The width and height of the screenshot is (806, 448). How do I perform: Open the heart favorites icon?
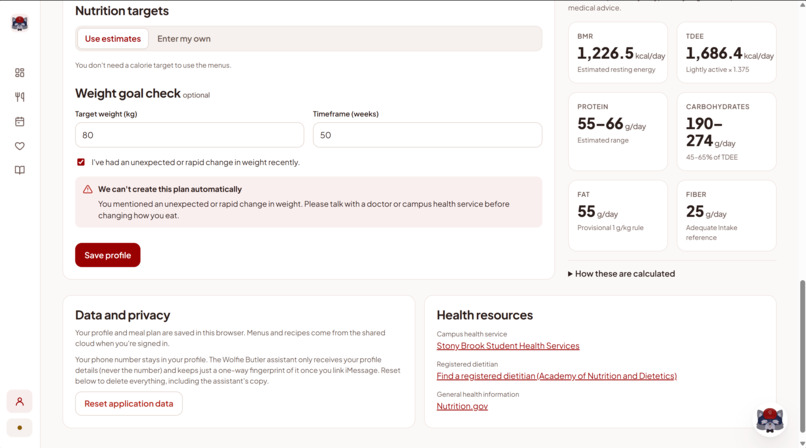coord(20,146)
